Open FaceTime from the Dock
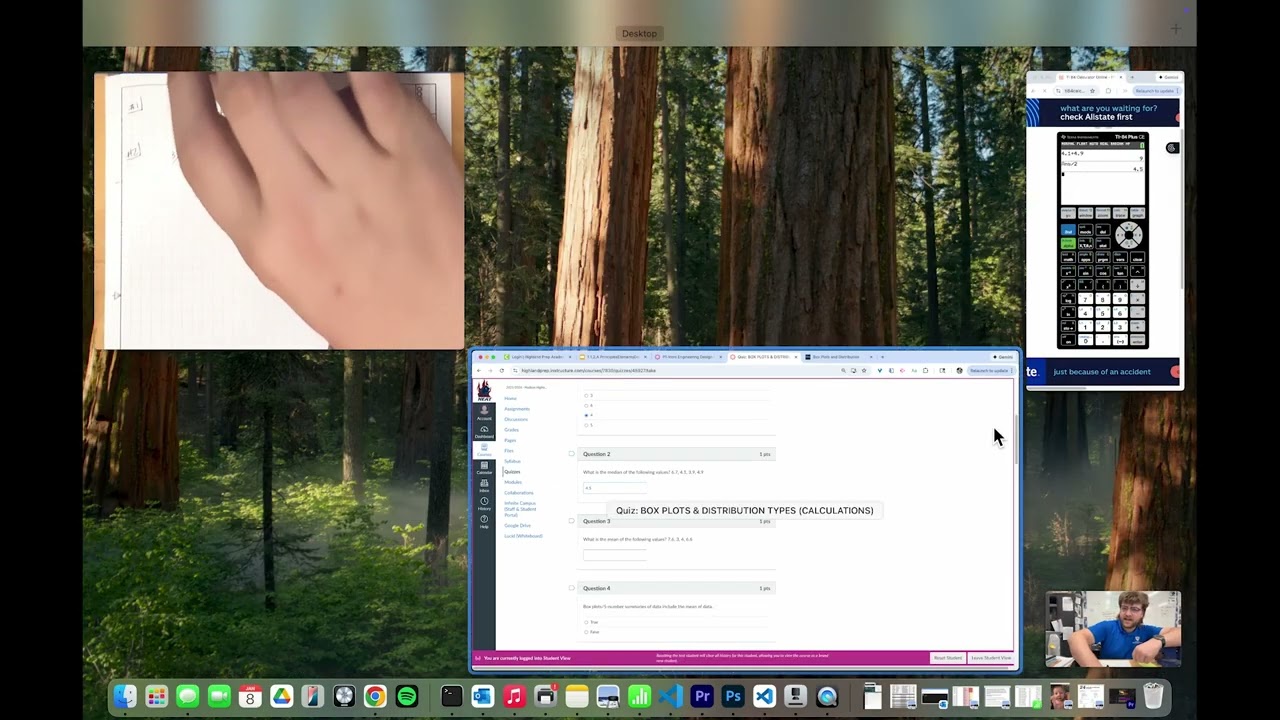Screen dimensions: 1280x720 pyautogui.click(x=219, y=696)
